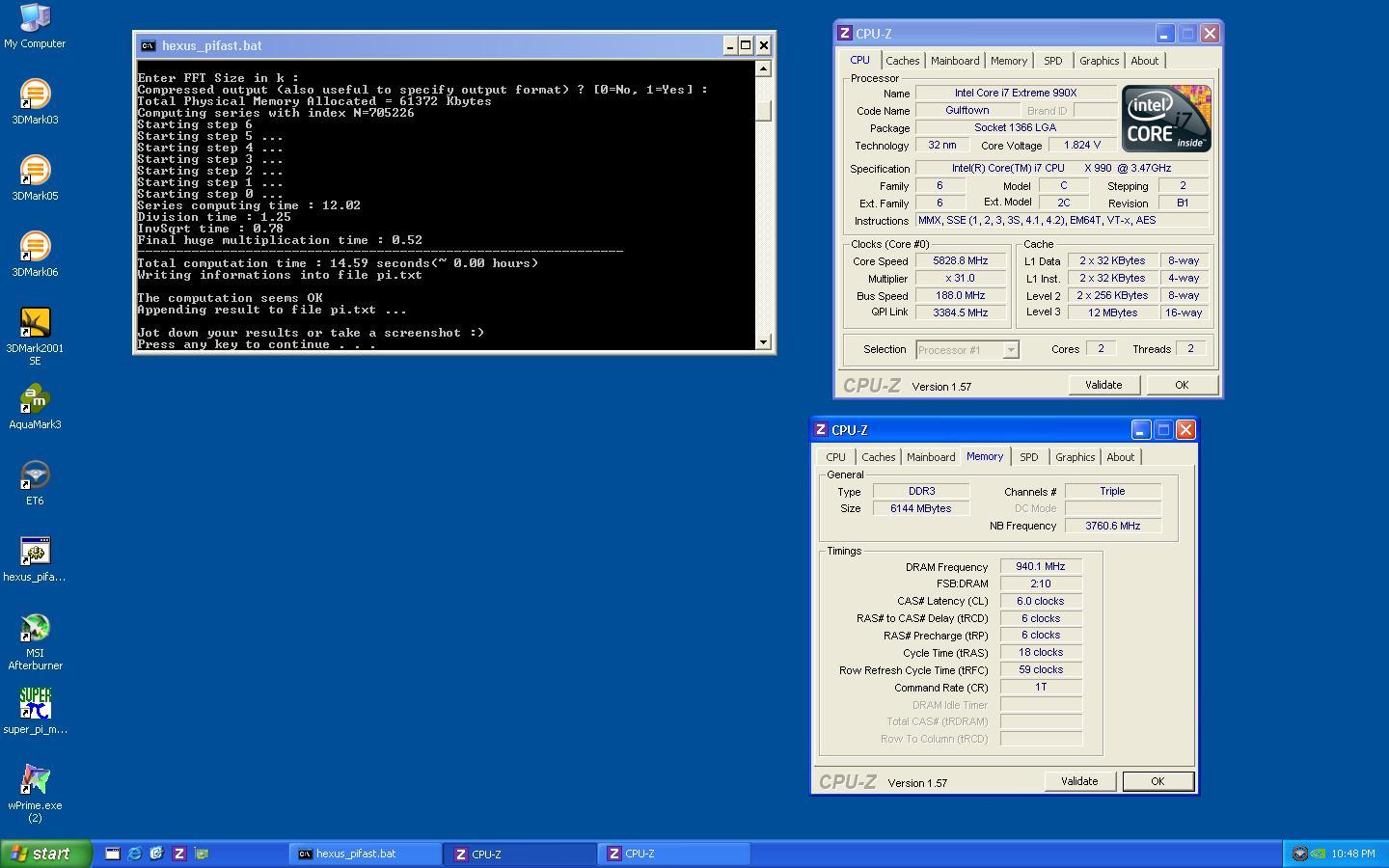Launch the 3DMark03 desktop shortcut
Screen dimensions: 1389x868
[x=35, y=102]
